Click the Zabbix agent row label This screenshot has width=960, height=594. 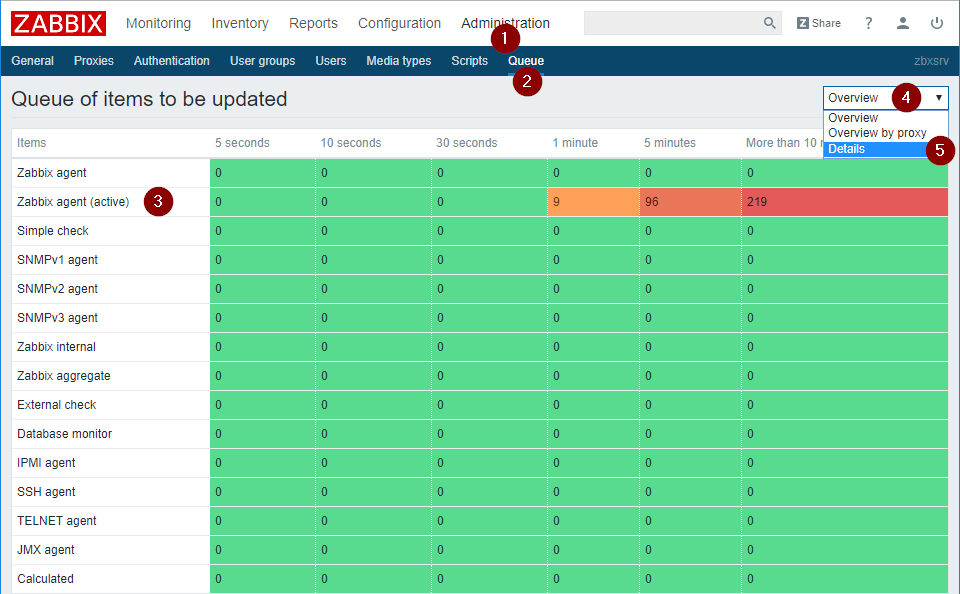pyautogui.click(x=51, y=173)
